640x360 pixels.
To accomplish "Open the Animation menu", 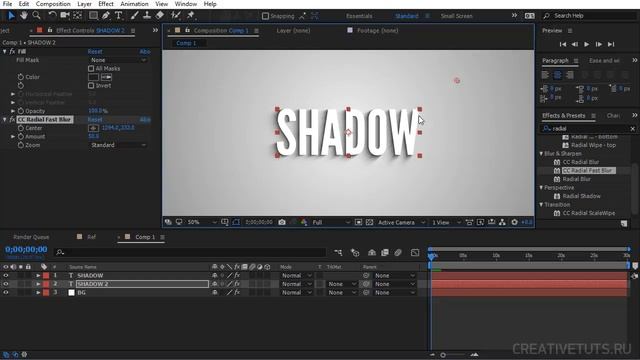I will pos(134,4).
